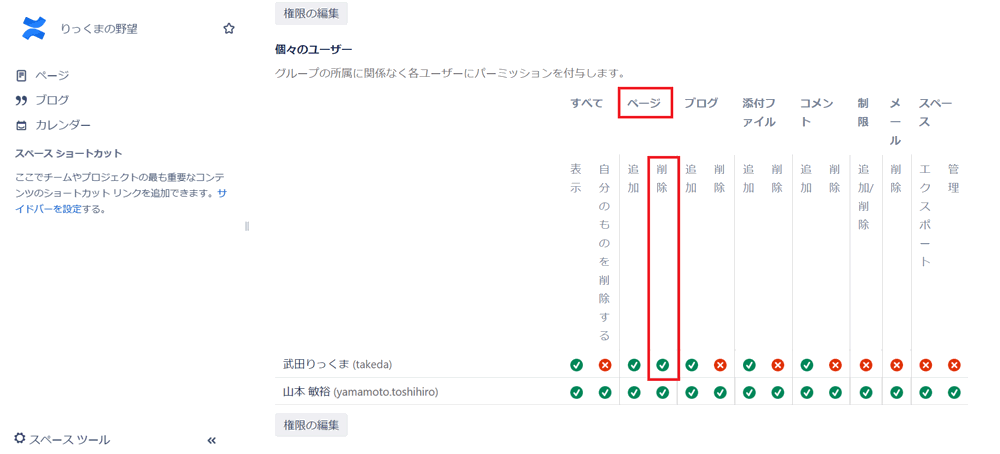Click the bottom 権限の編集 button
This screenshot has height=454, width=1000.
[x=311, y=425]
